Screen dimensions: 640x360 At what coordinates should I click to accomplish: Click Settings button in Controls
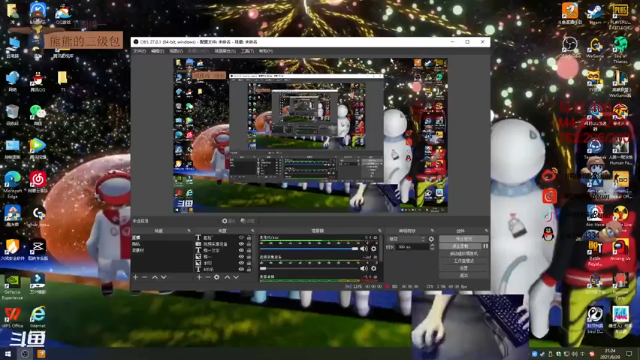pyautogui.click(x=464, y=268)
